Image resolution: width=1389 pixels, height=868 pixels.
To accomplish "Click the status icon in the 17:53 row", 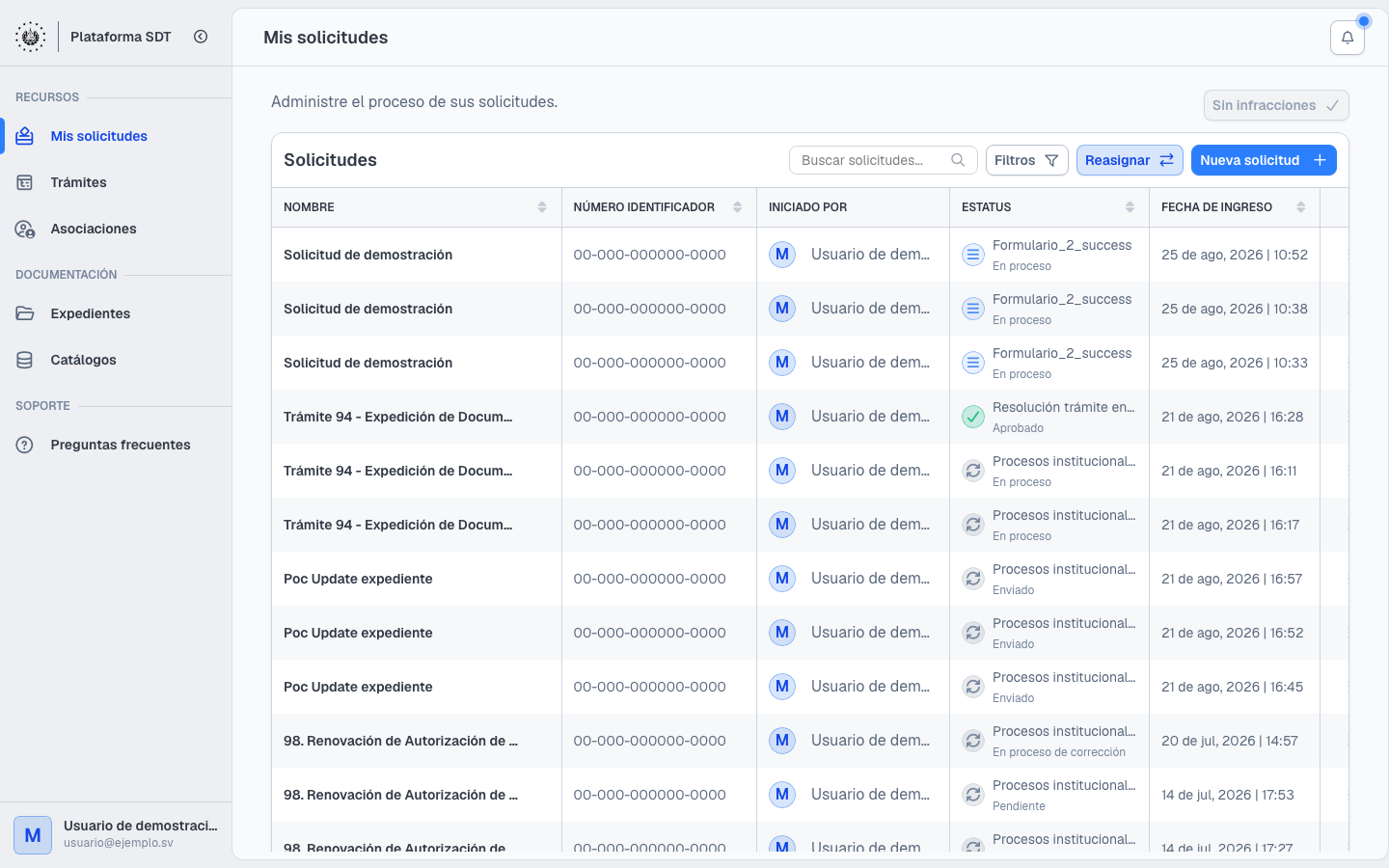I will point(973,795).
